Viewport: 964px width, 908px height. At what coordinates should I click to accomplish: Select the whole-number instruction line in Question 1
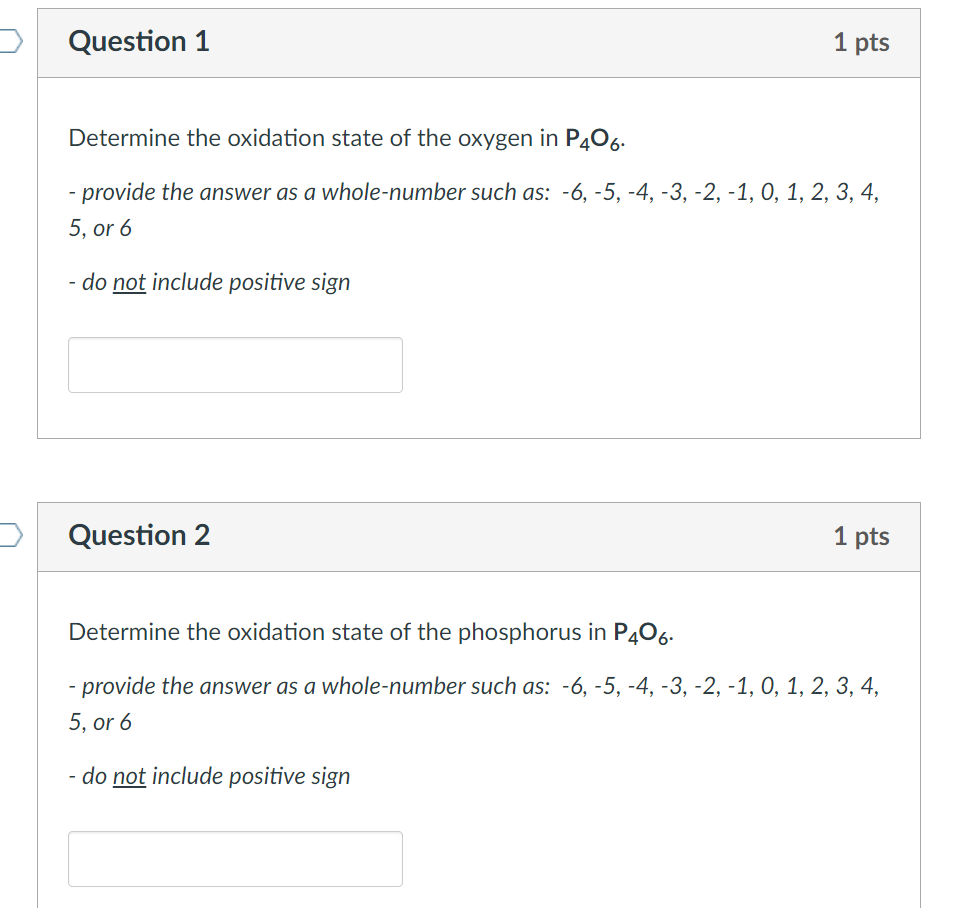pos(470,192)
